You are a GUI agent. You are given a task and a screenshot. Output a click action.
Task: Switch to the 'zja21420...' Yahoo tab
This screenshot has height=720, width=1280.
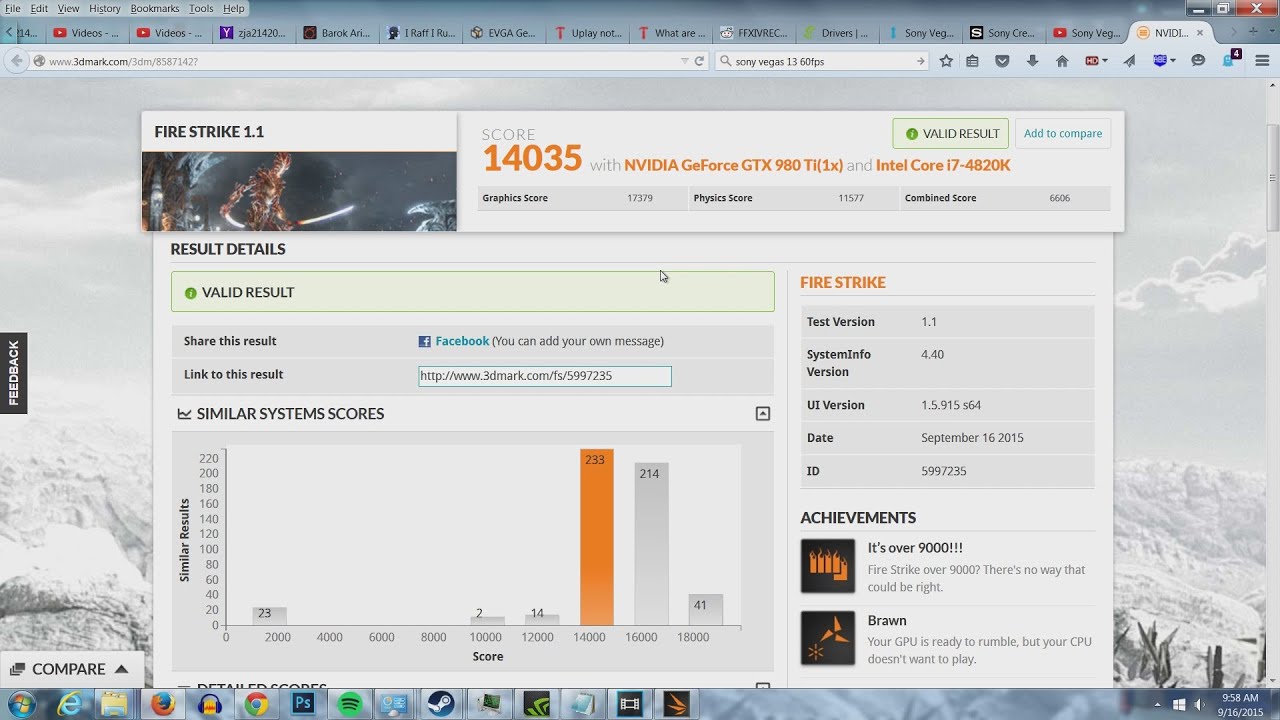click(254, 33)
